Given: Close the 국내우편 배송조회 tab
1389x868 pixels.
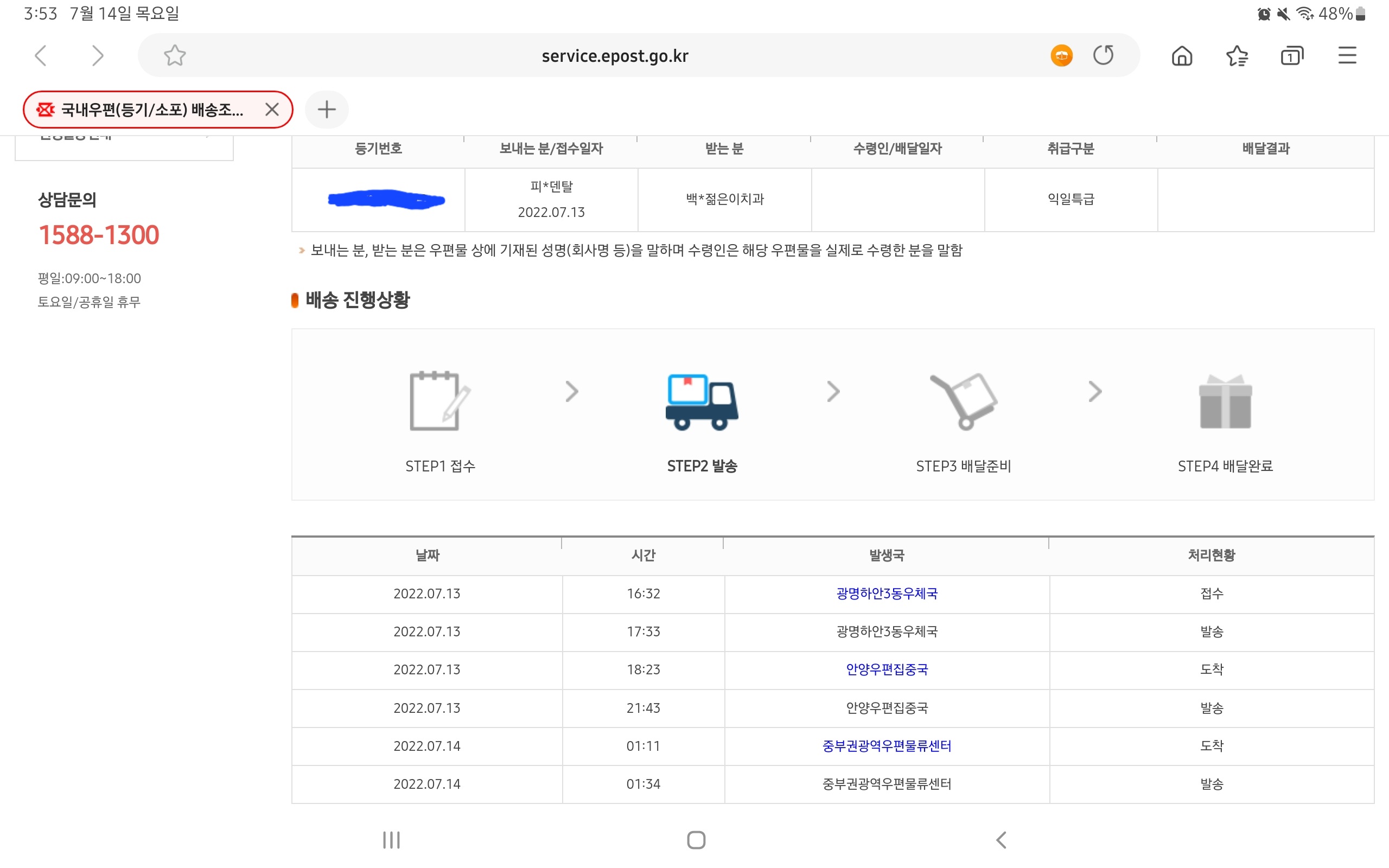Looking at the screenshot, I should tap(272, 109).
